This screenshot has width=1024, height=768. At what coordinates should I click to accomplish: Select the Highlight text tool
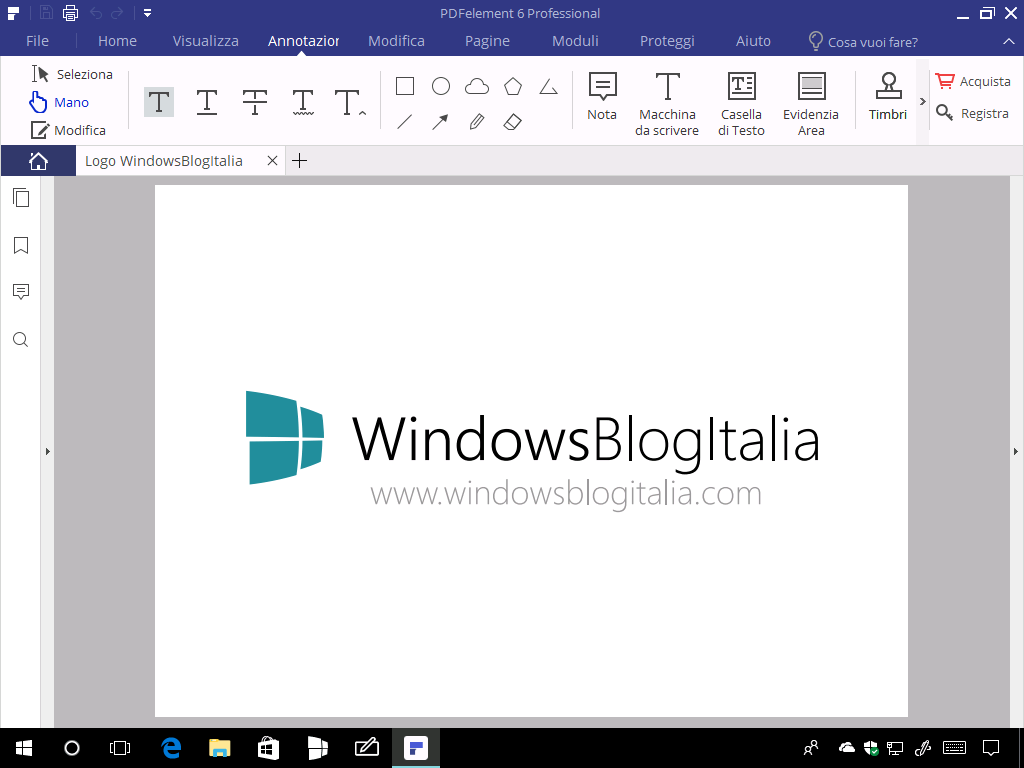tap(159, 102)
